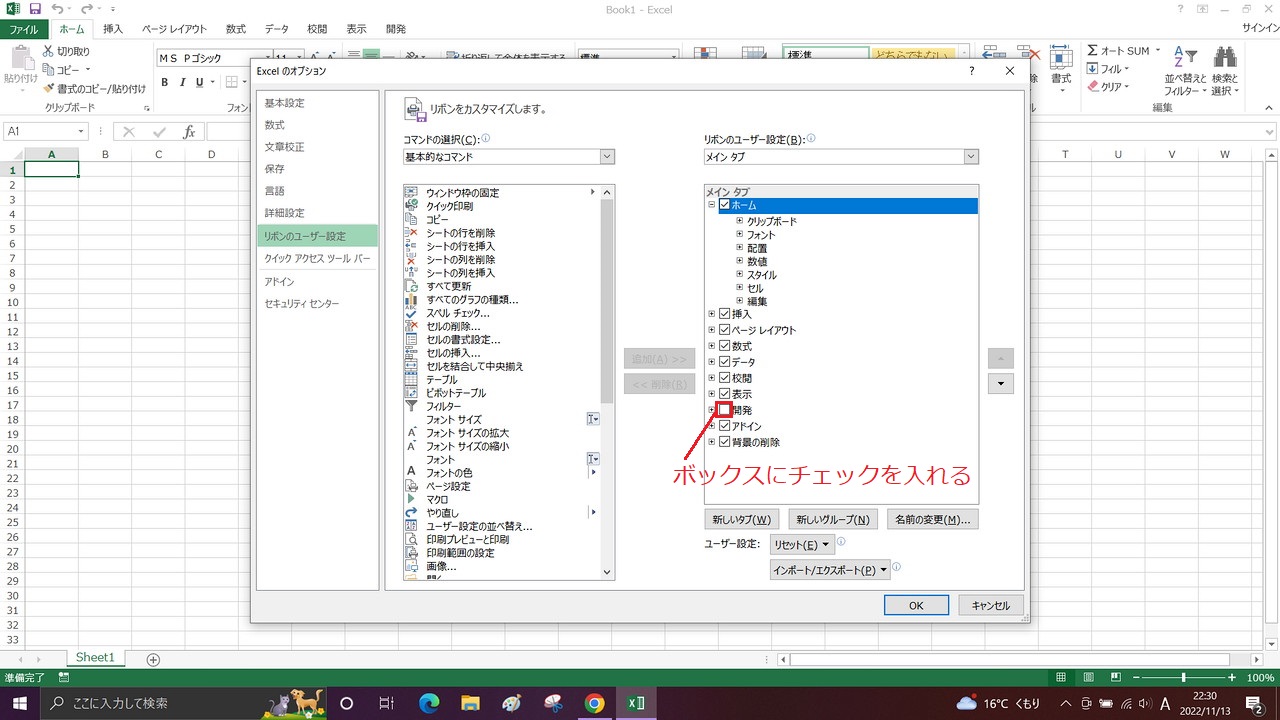Click the Cut (切り取り) scissors icon
This screenshot has height=720, width=1280.
tap(47, 51)
